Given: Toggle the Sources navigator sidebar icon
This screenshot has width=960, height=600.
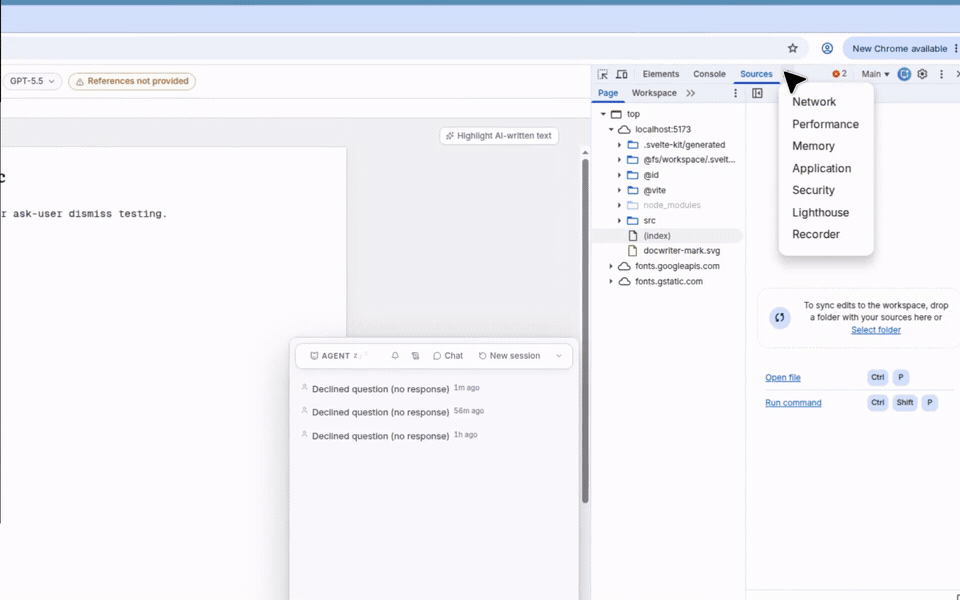Looking at the screenshot, I should tap(757, 93).
